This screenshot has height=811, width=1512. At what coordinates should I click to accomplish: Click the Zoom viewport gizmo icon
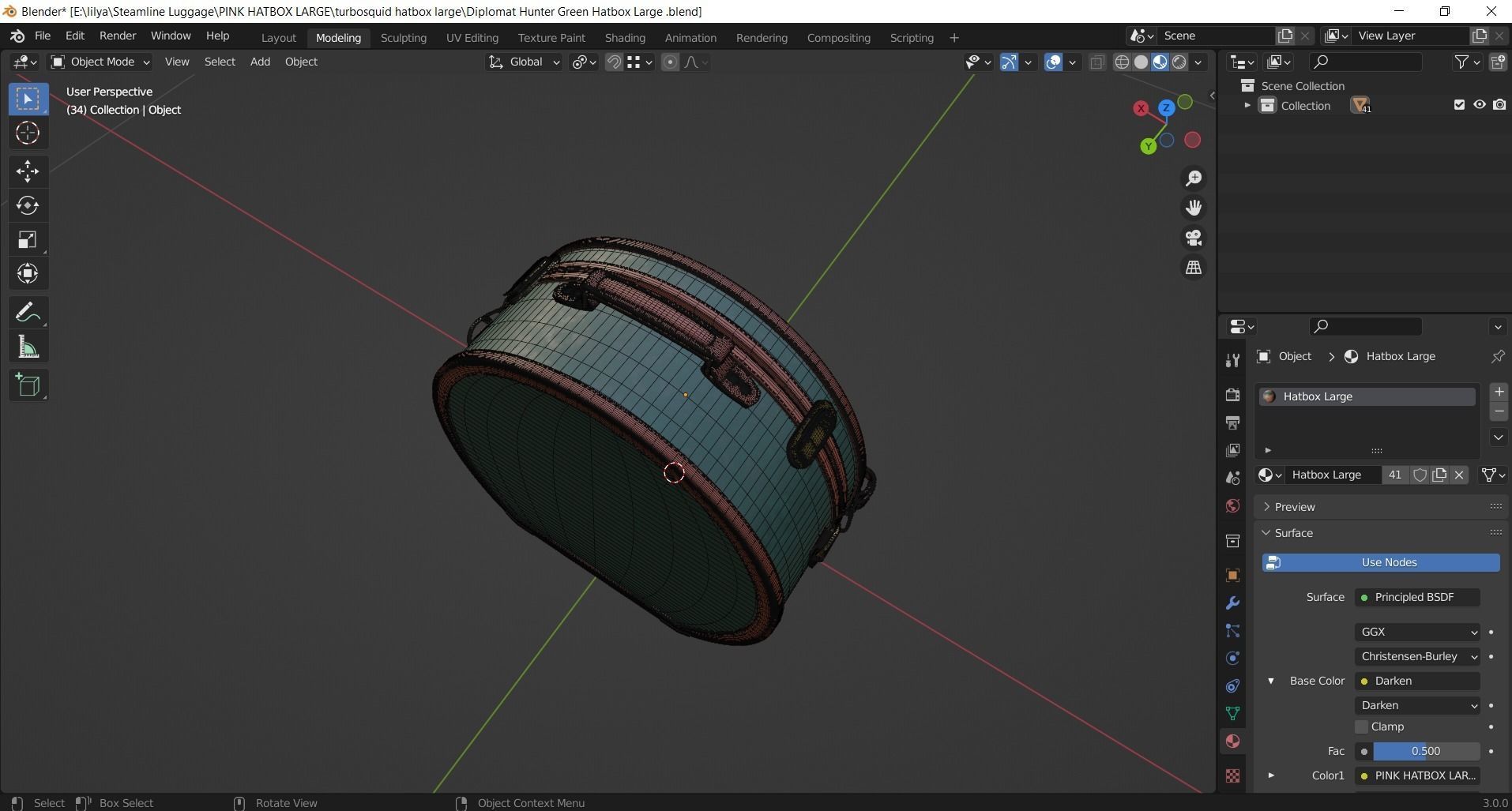click(1193, 178)
